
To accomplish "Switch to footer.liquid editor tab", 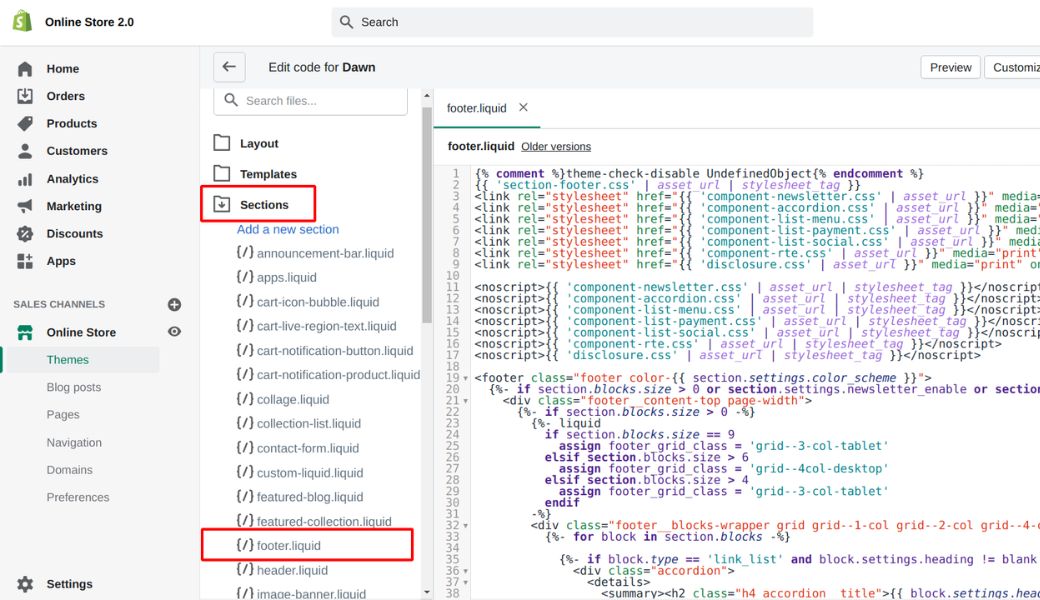I will click(x=476, y=108).
